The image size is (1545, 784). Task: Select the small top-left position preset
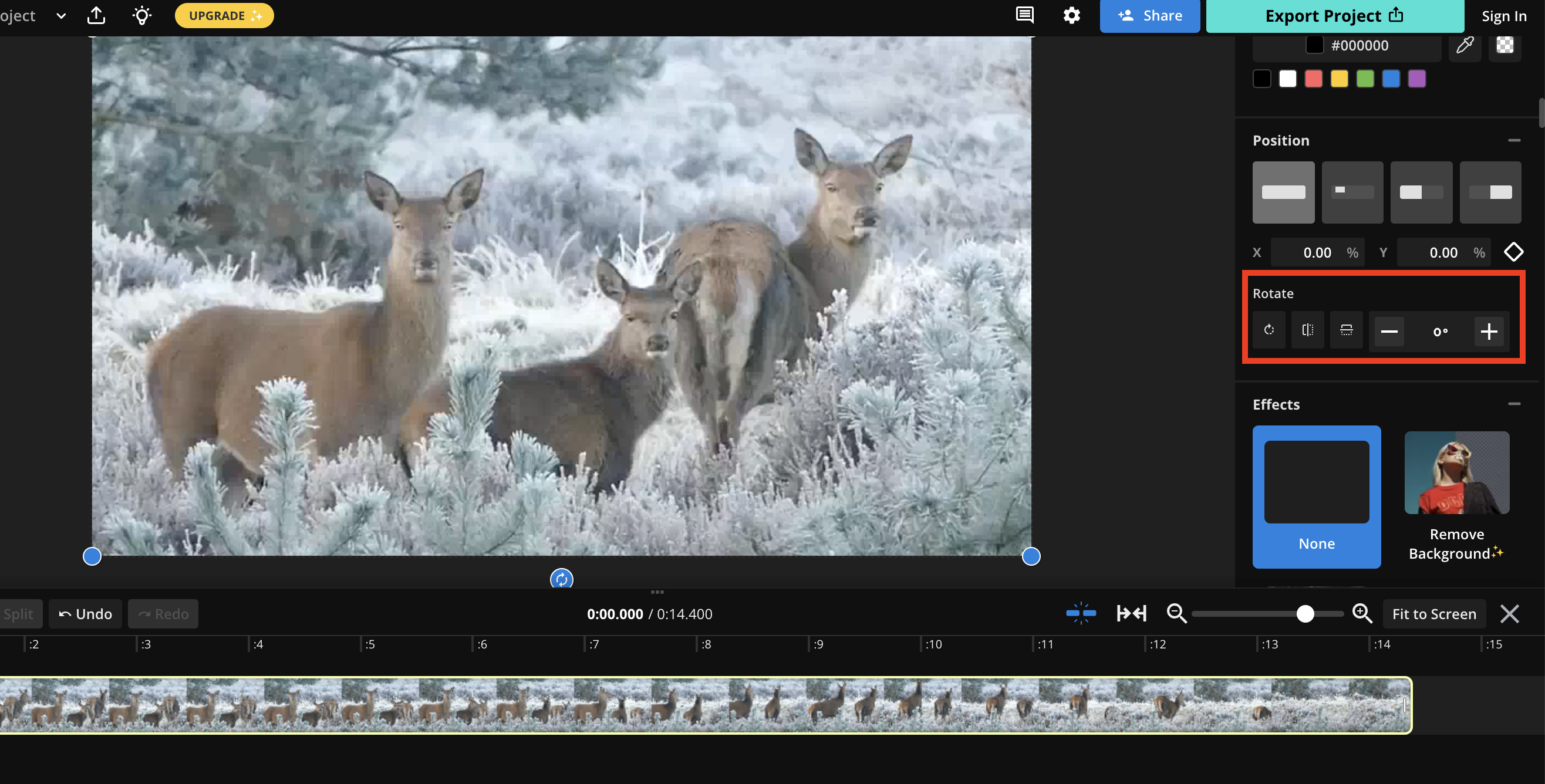pos(1352,192)
